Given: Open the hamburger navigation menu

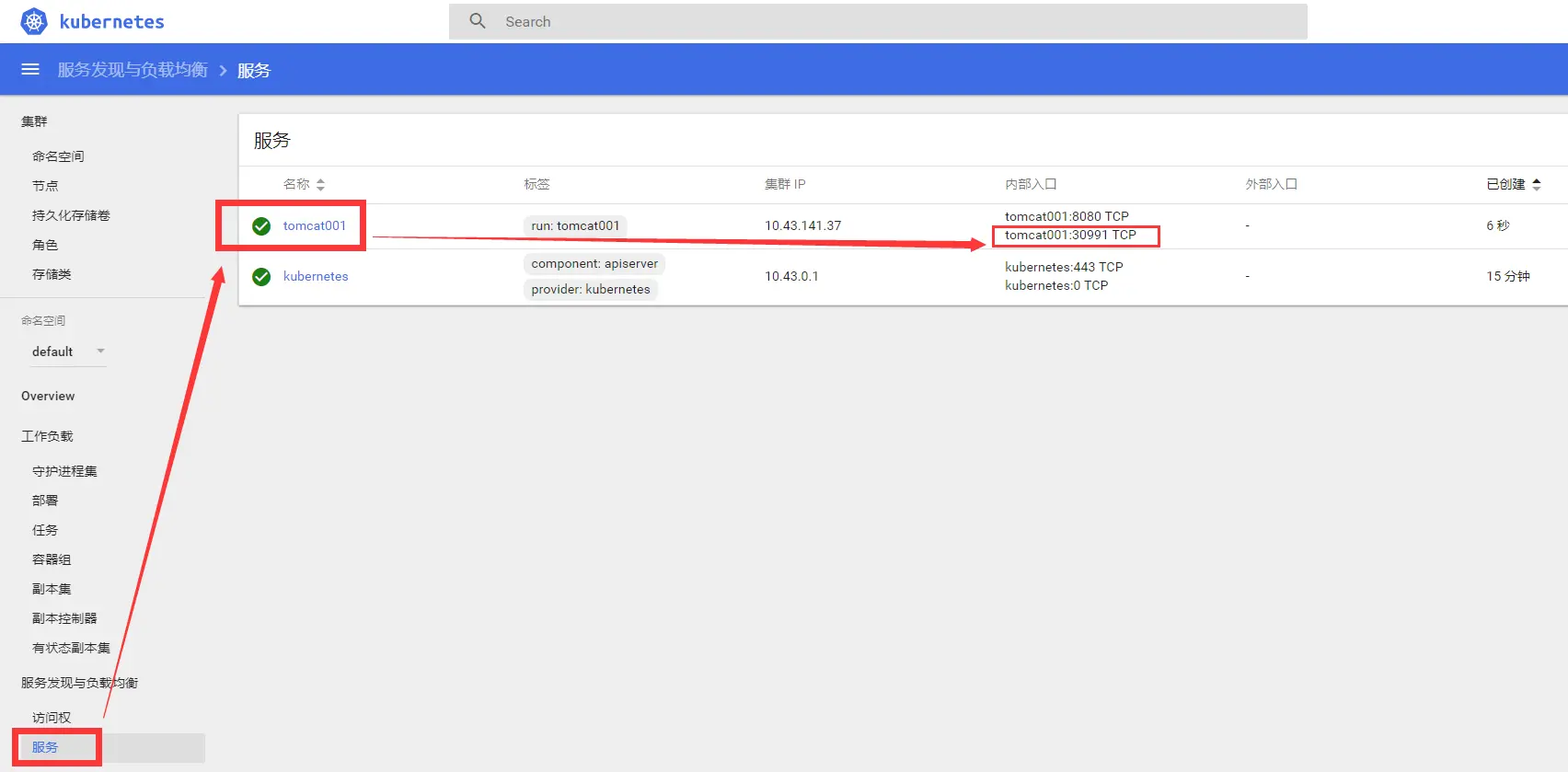Looking at the screenshot, I should (x=30, y=69).
